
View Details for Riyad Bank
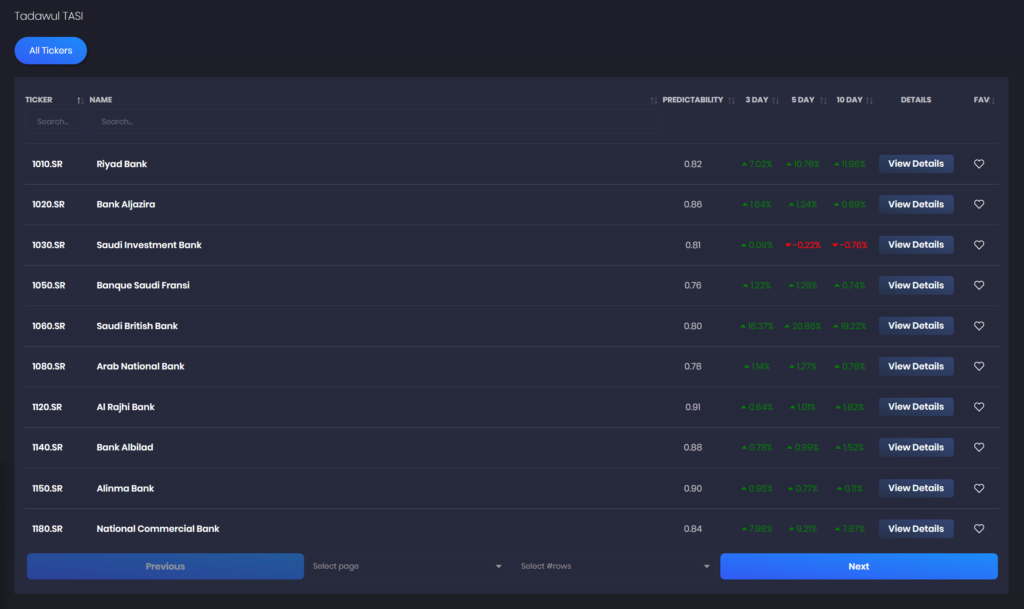tap(916, 164)
